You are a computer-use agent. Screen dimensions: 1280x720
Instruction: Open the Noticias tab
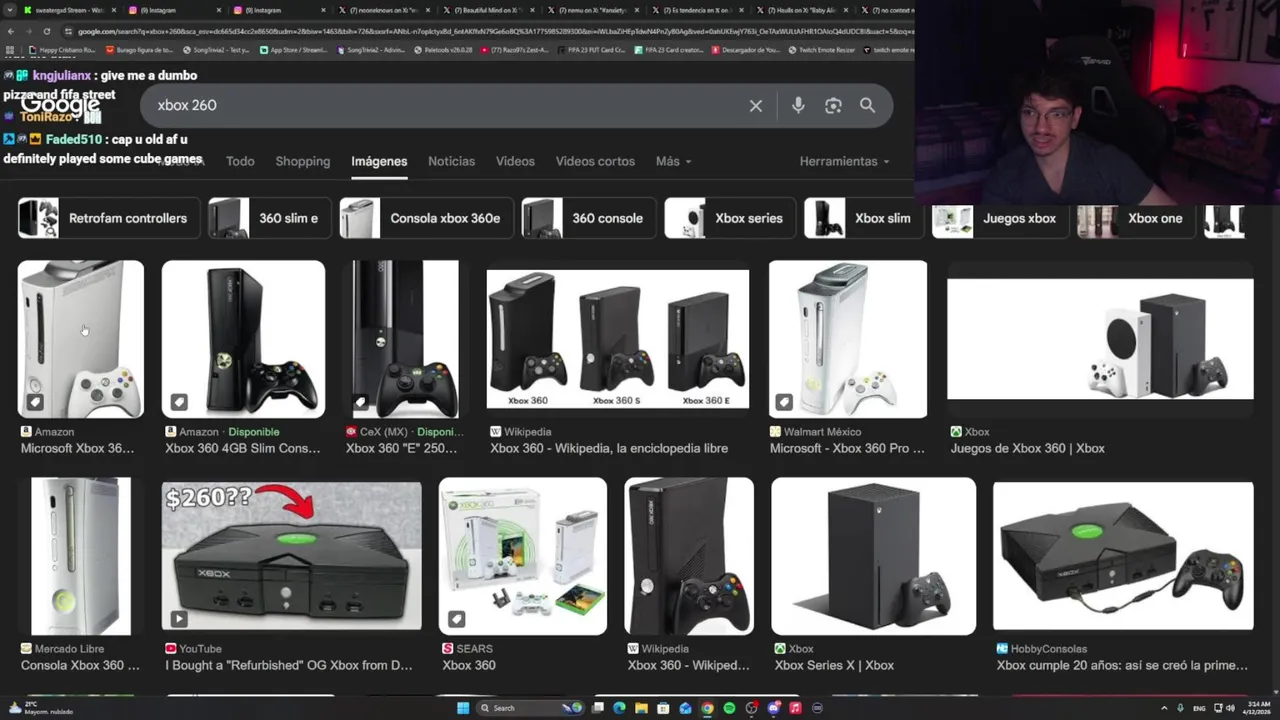tap(451, 161)
